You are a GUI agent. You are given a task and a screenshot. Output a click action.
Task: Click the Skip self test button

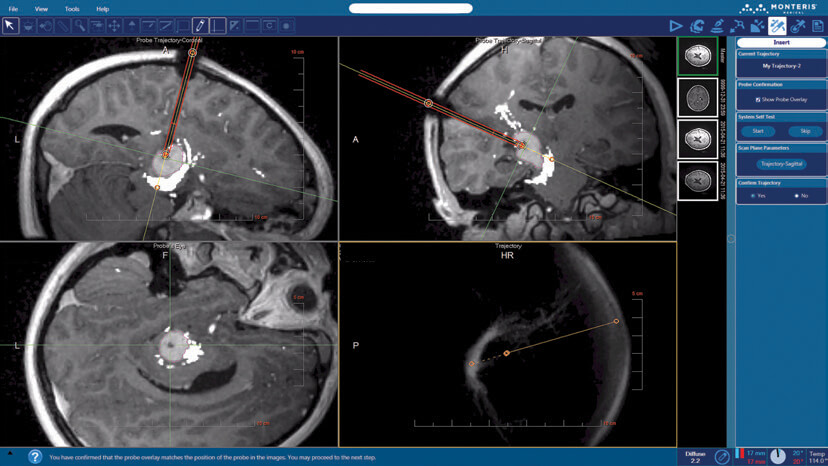(805, 131)
